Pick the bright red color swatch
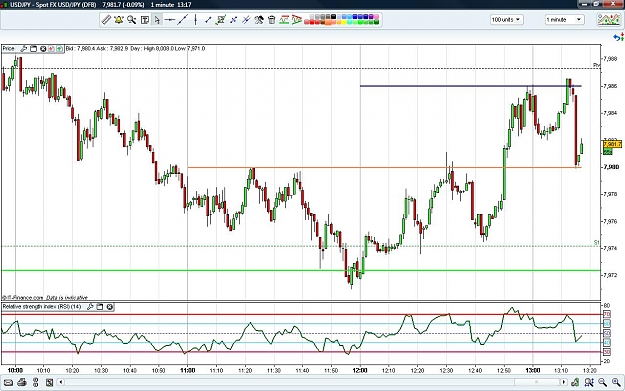 click(312, 22)
